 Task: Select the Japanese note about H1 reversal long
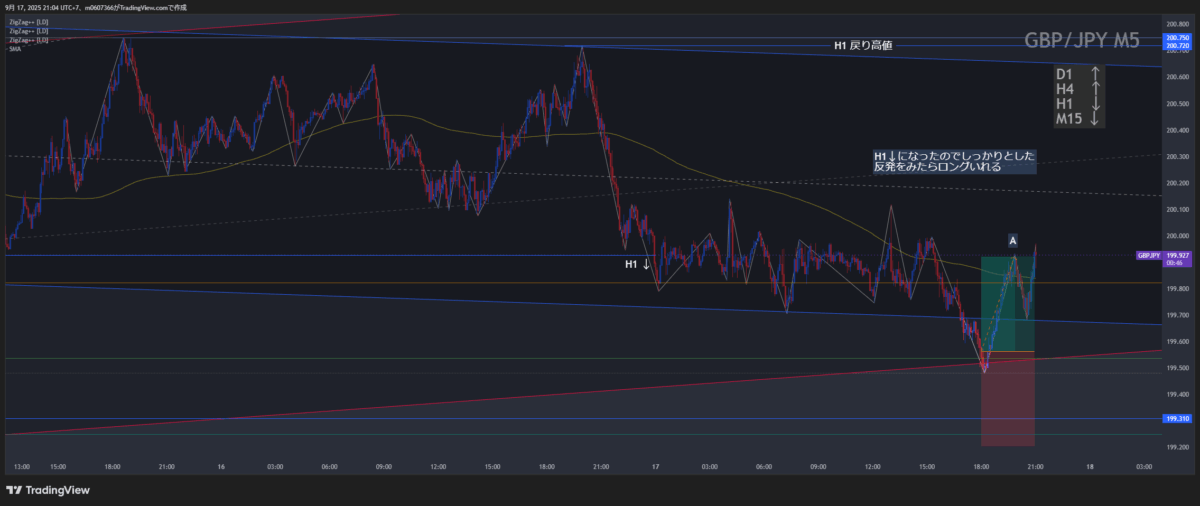tap(954, 162)
